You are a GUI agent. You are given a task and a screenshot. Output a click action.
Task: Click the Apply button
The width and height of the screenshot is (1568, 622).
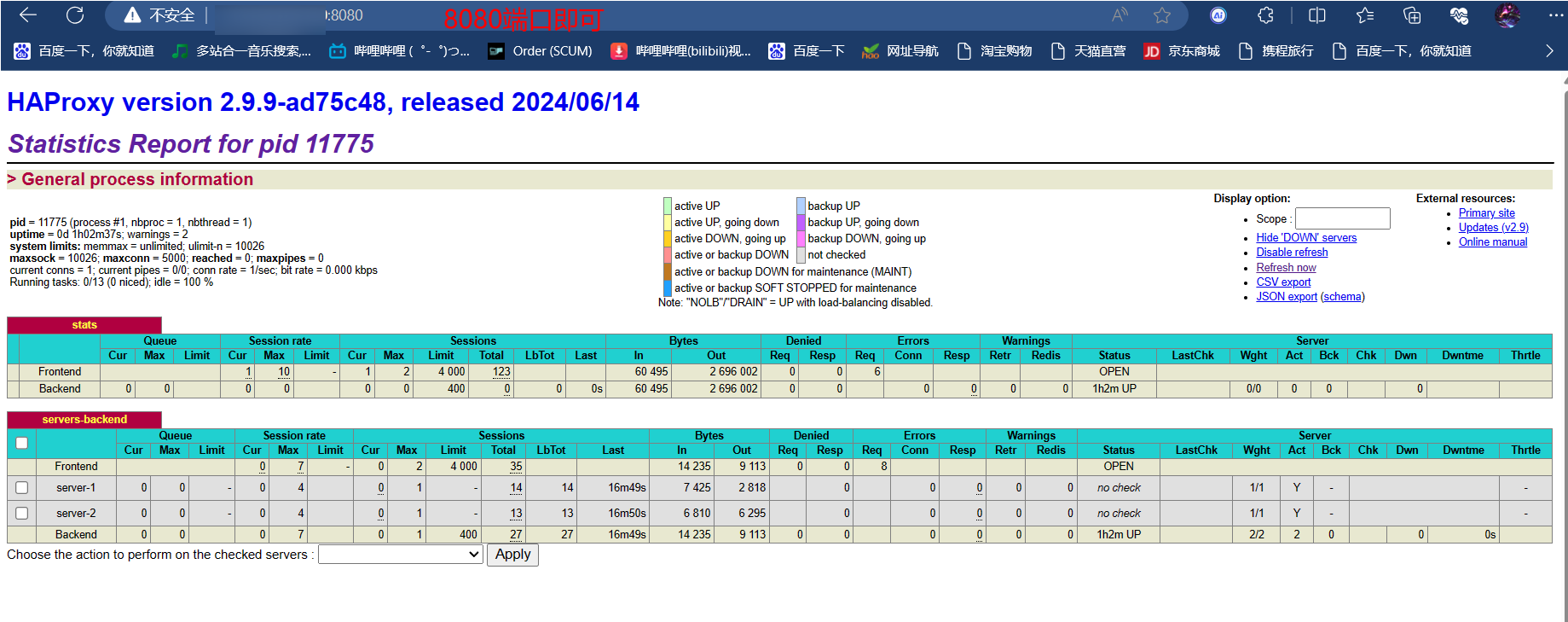[513, 555]
